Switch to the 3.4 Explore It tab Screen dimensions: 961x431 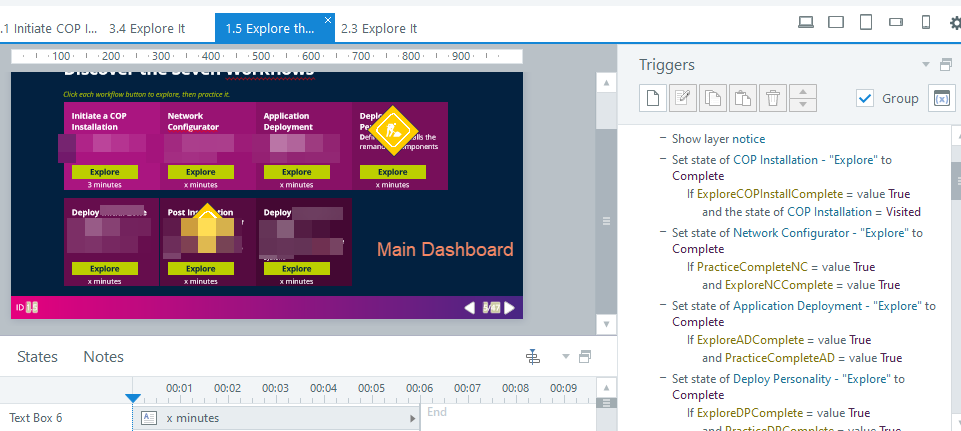147,28
